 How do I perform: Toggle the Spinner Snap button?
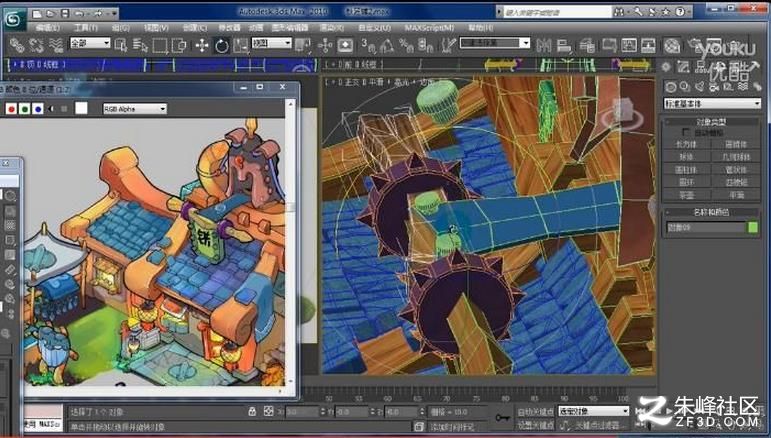tap(425, 46)
